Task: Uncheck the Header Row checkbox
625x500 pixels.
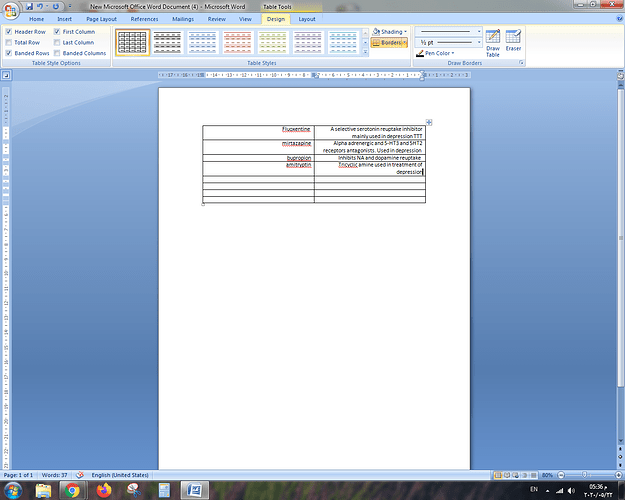Action: (9, 31)
